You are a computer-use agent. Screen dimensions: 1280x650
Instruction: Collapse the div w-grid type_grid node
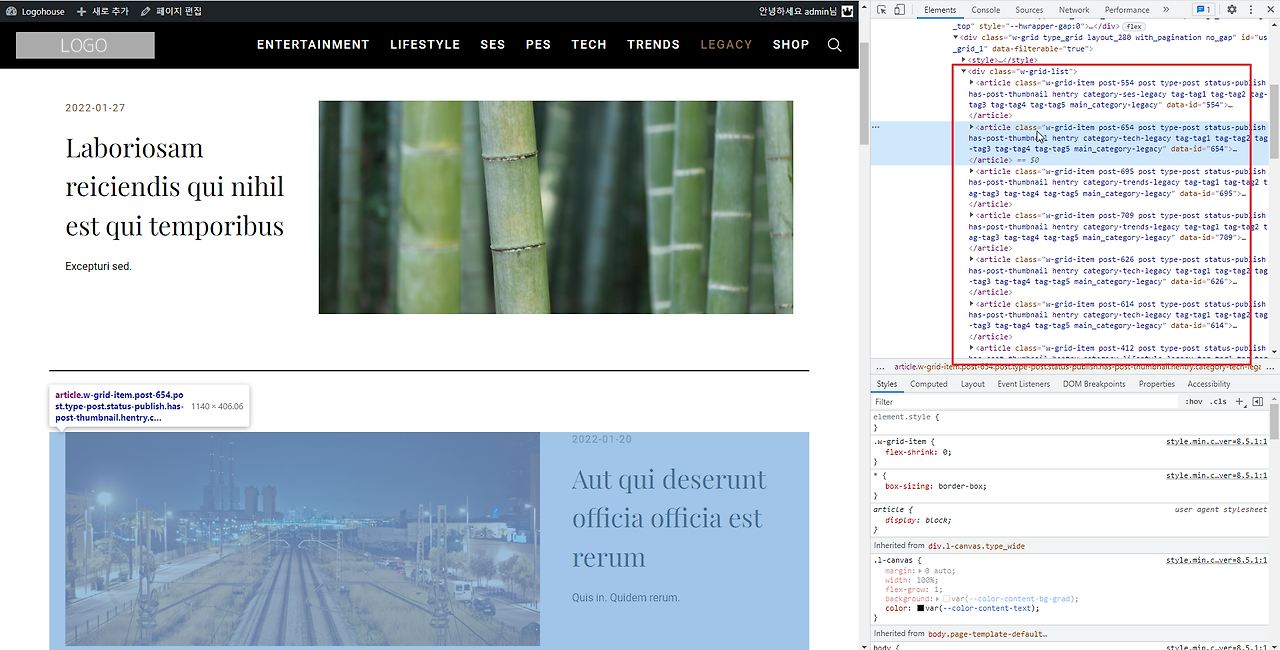956,38
